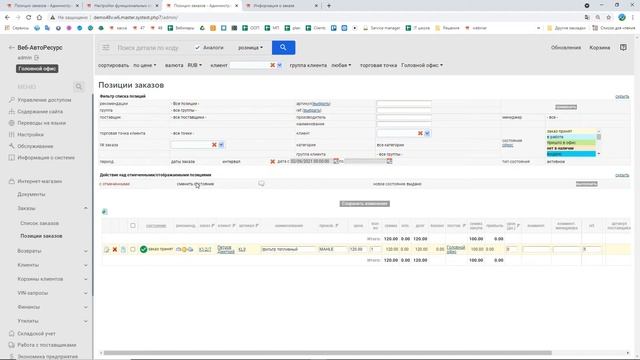Click the order number link in the table row

click(205, 249)
